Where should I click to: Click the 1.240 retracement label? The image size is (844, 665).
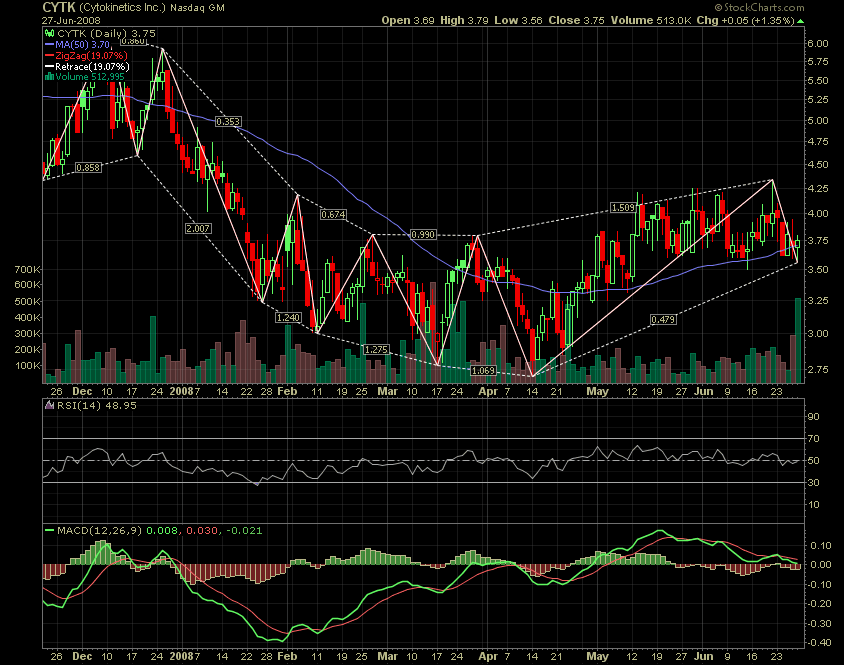[x=288, y=318]
